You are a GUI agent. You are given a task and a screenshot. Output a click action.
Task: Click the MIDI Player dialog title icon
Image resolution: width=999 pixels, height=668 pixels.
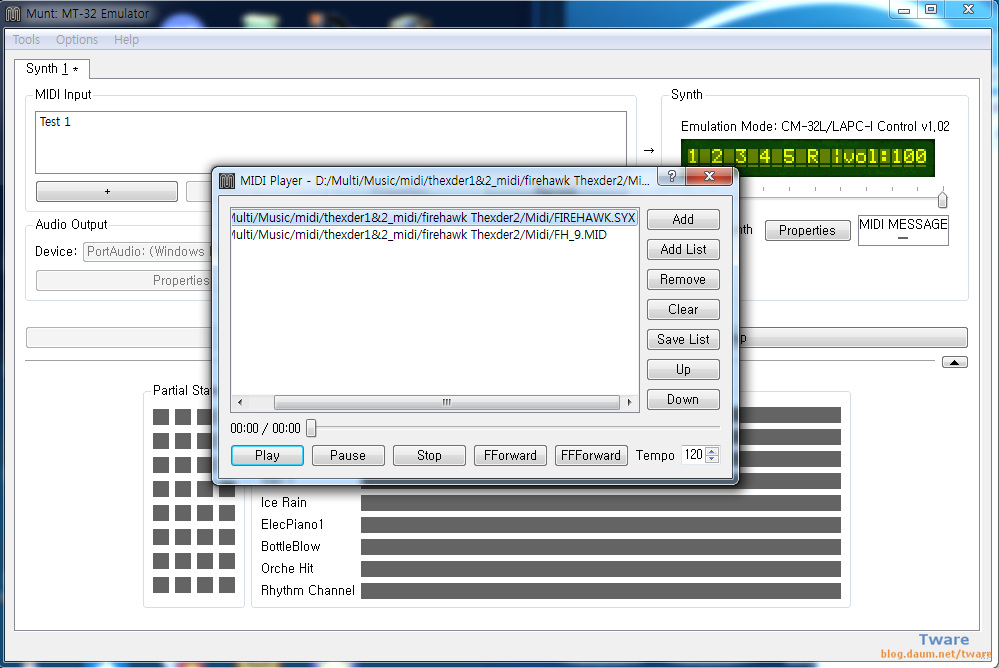pyautogui.click(x=227, y=181)
